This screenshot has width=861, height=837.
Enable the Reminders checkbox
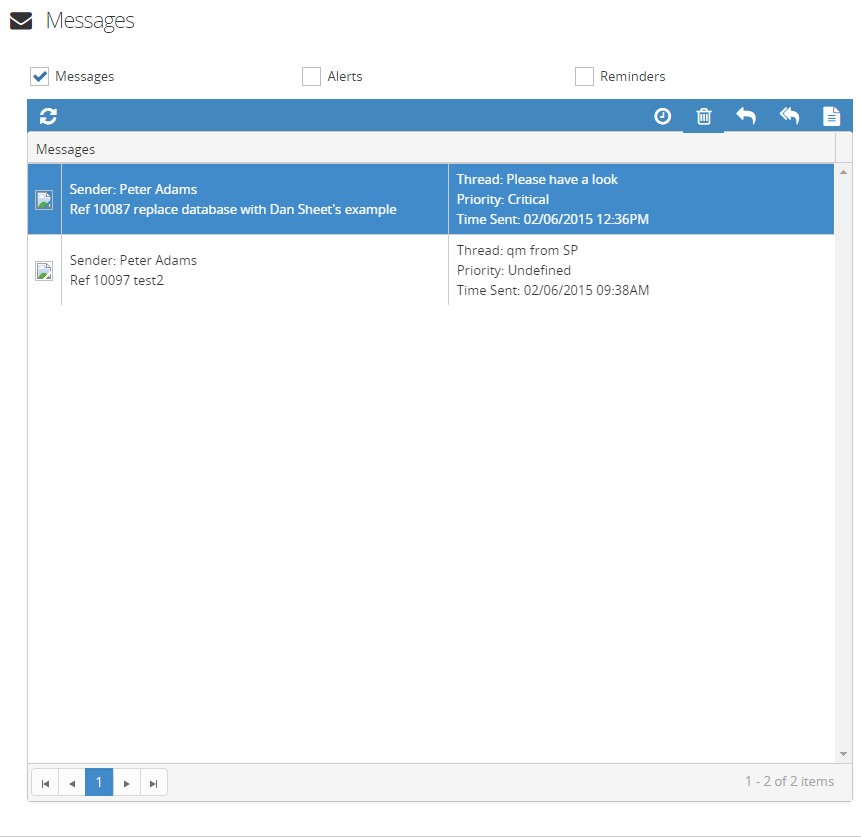click(x=584, y=76)
